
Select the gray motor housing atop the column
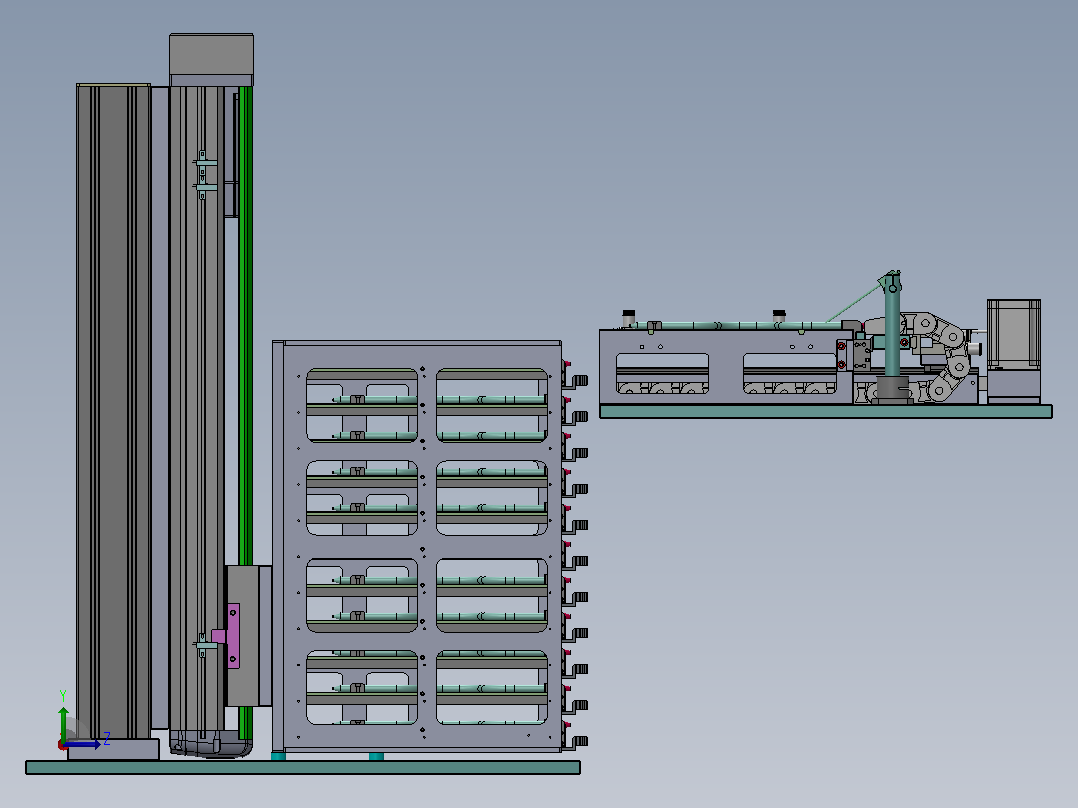pyautogui.click(x=211, y=55)
